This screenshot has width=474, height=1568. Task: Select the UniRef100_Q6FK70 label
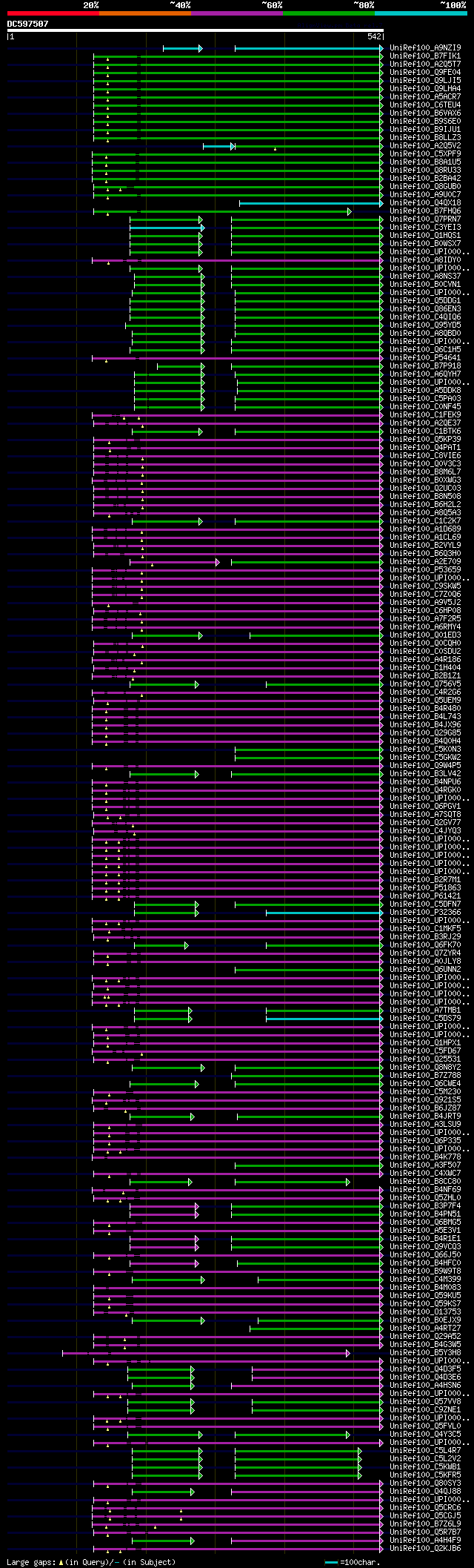[x=425, y=945]
